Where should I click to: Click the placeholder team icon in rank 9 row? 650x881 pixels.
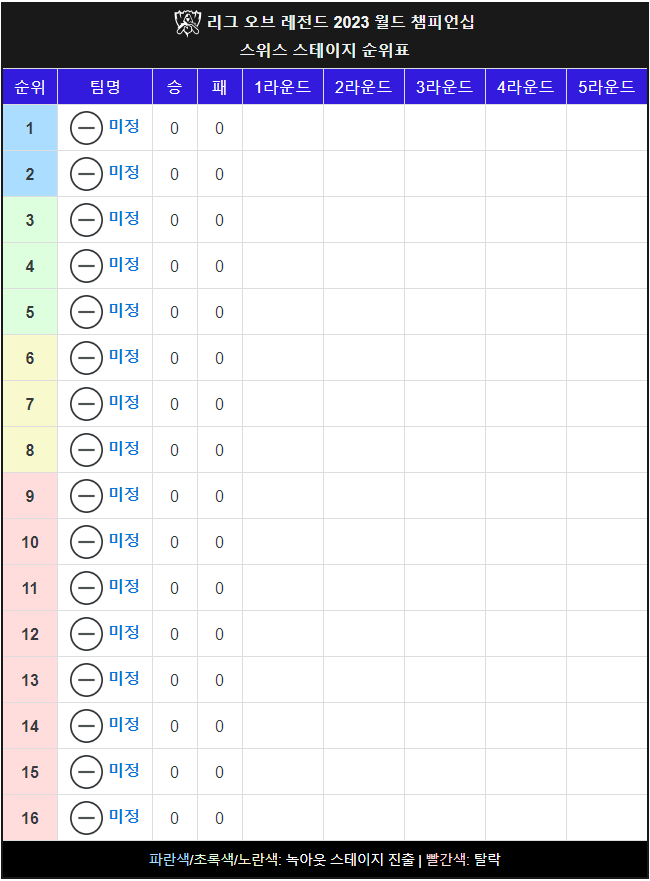tap(86, 496)
